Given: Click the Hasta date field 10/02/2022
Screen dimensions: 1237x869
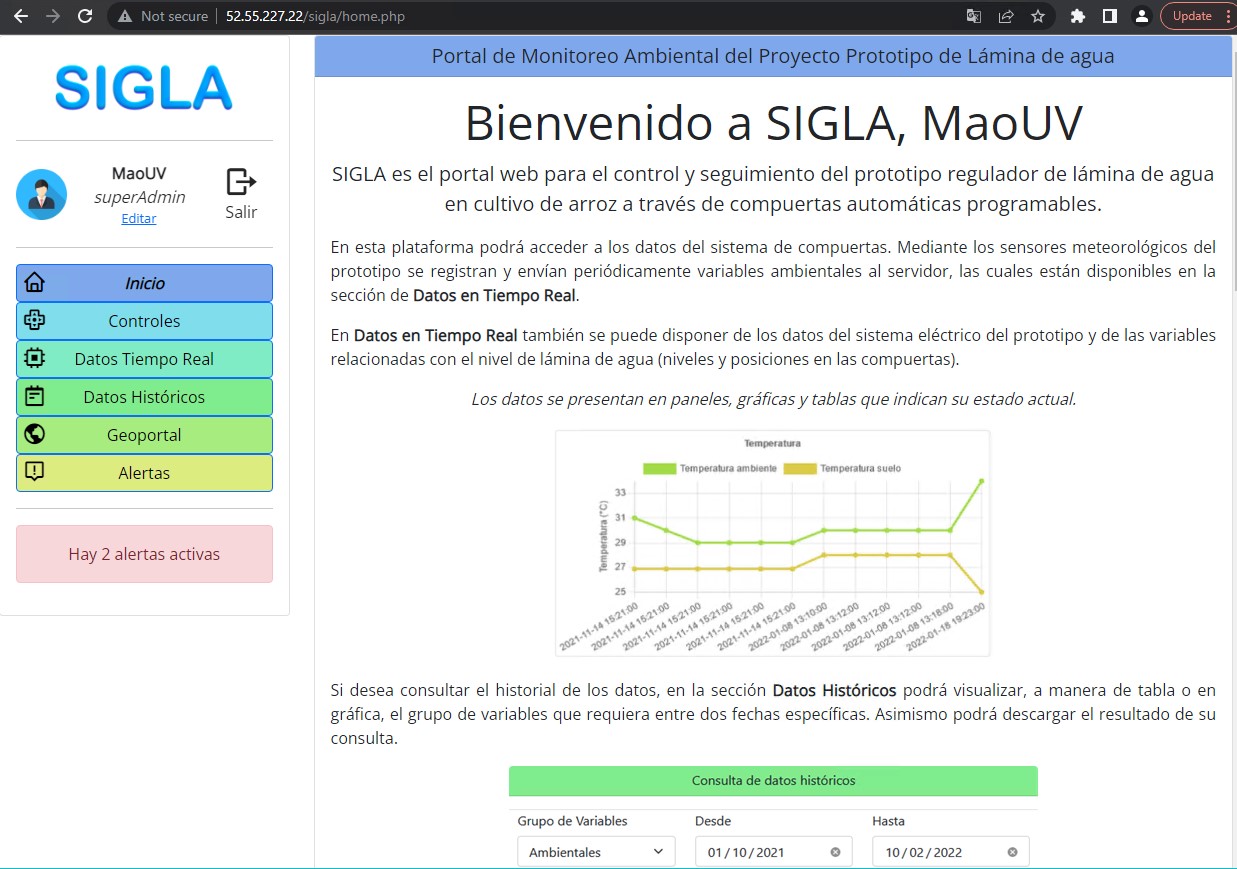Looking at the screenshot, I should [950, 852].
